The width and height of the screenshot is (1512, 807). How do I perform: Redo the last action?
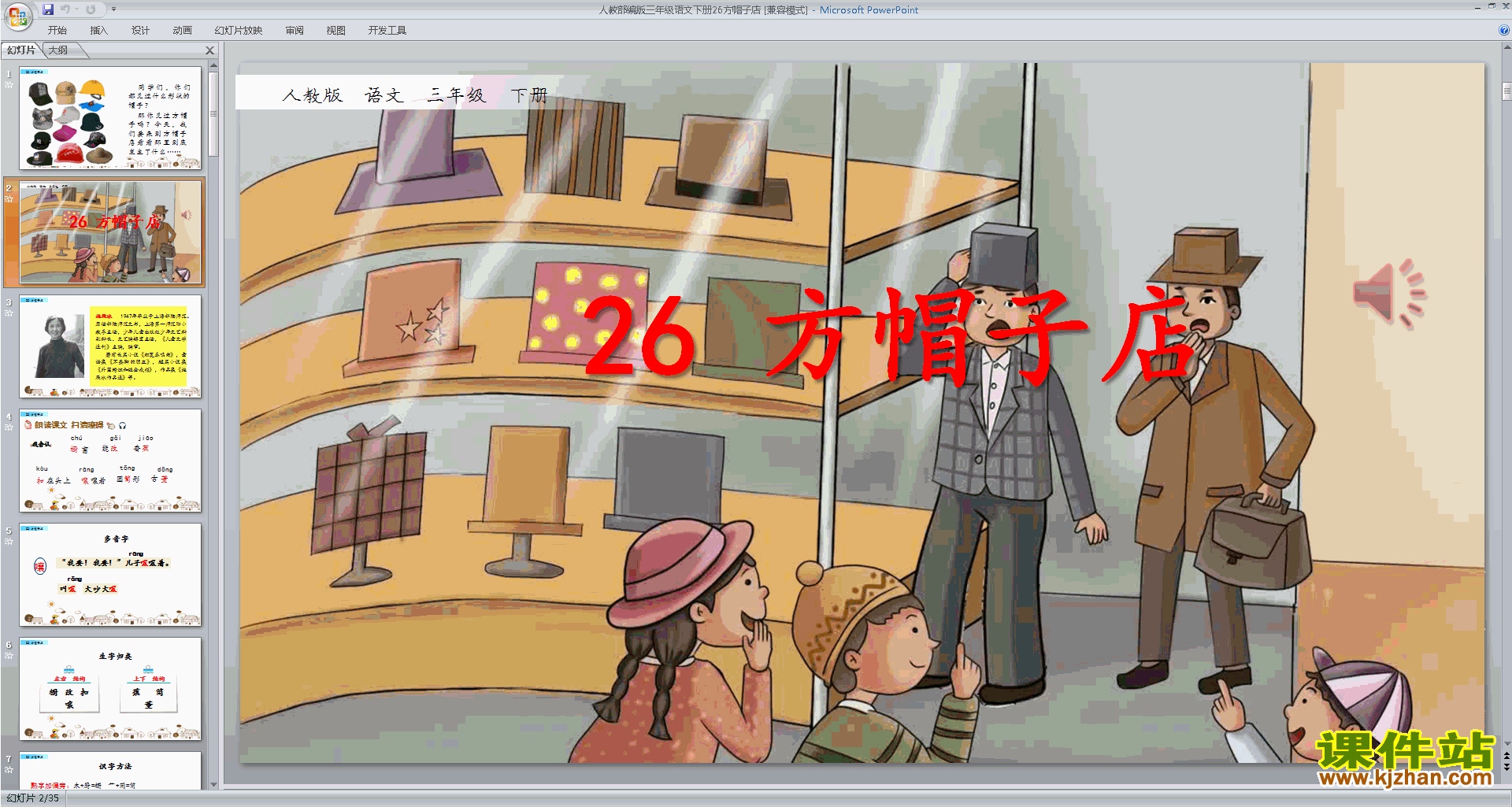[91, 9]
